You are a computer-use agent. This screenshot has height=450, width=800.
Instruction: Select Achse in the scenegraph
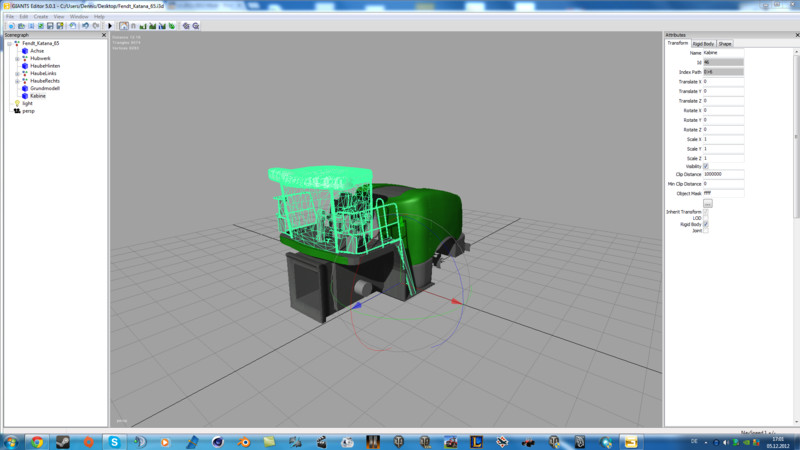37,51
